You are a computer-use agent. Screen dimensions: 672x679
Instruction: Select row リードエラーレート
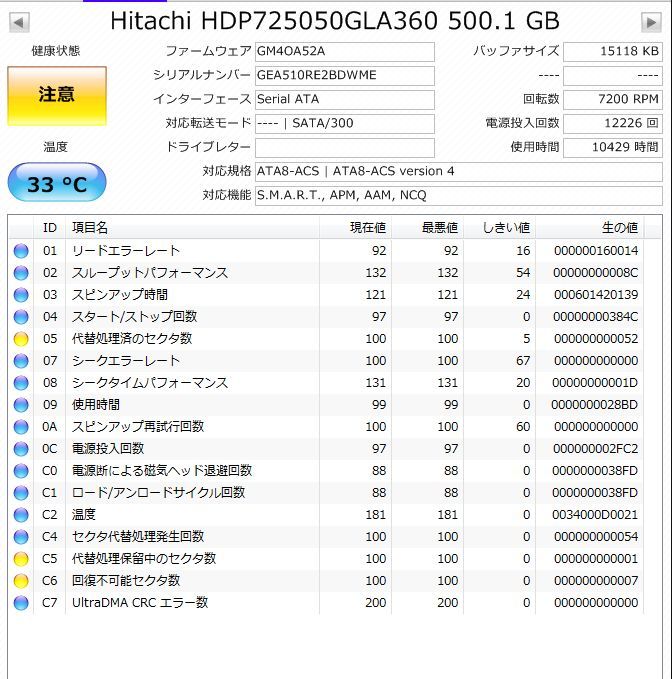coord(326,251)
